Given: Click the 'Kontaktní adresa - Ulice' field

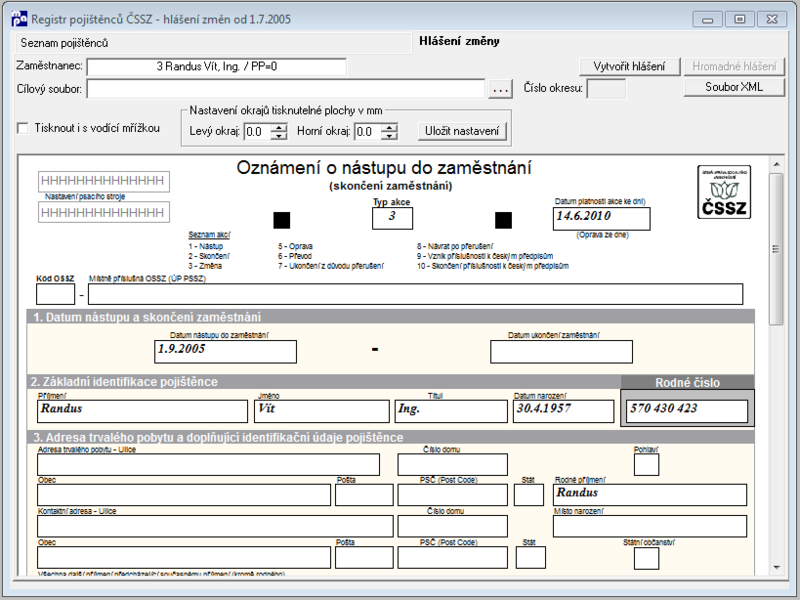Looking at the screenshot, I should coord(215,526).
